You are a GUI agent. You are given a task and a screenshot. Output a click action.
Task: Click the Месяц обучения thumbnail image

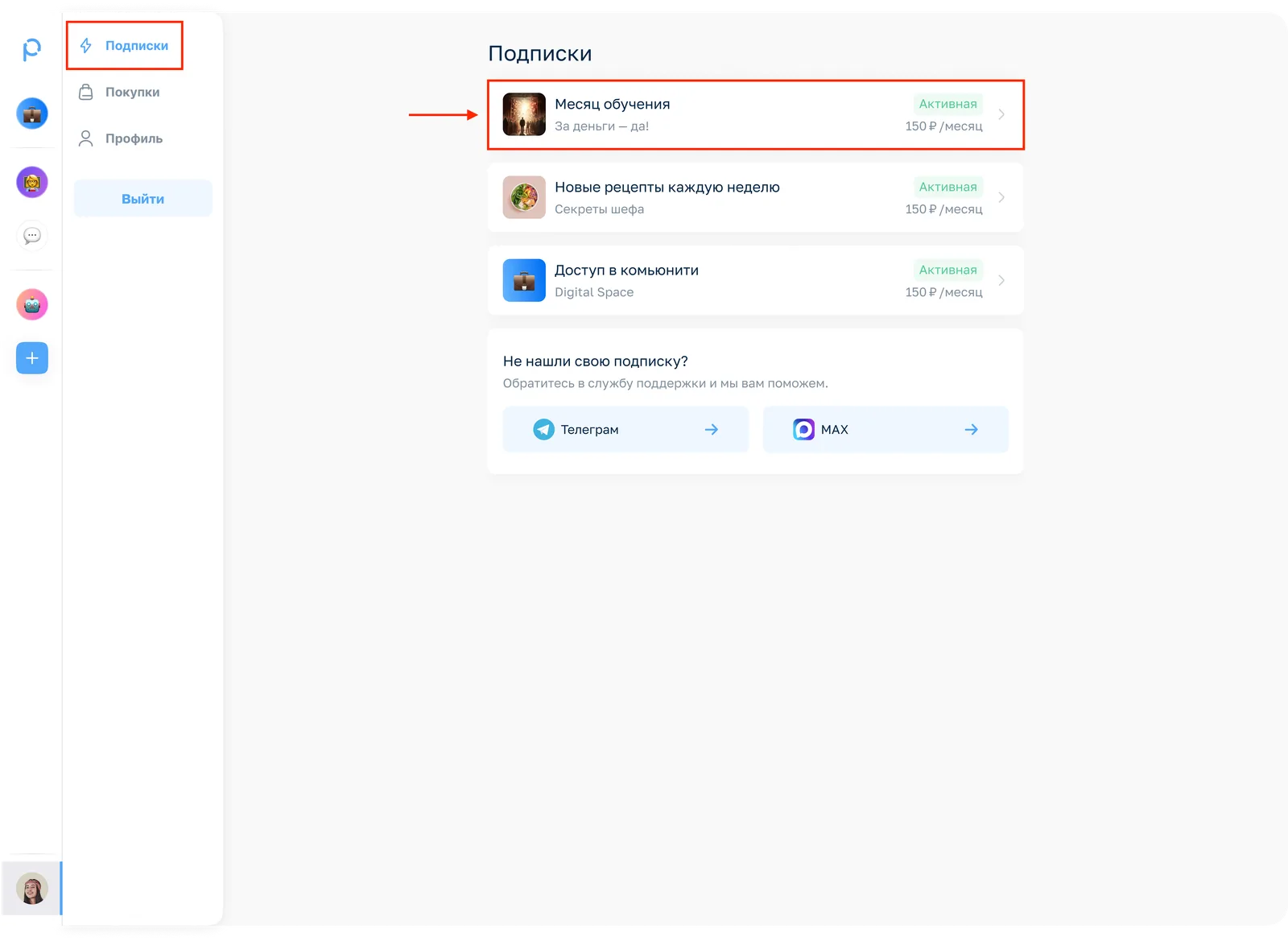524,114
